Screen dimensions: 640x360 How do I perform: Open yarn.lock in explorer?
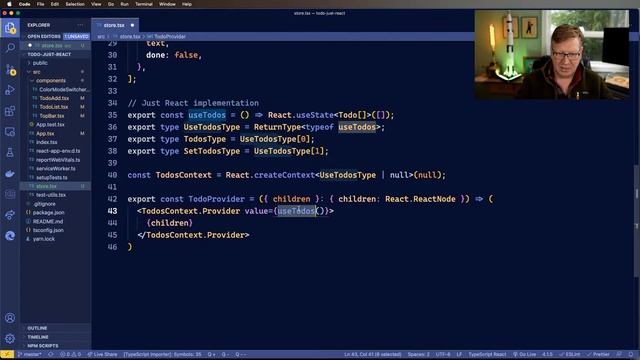tap(43, 239)
